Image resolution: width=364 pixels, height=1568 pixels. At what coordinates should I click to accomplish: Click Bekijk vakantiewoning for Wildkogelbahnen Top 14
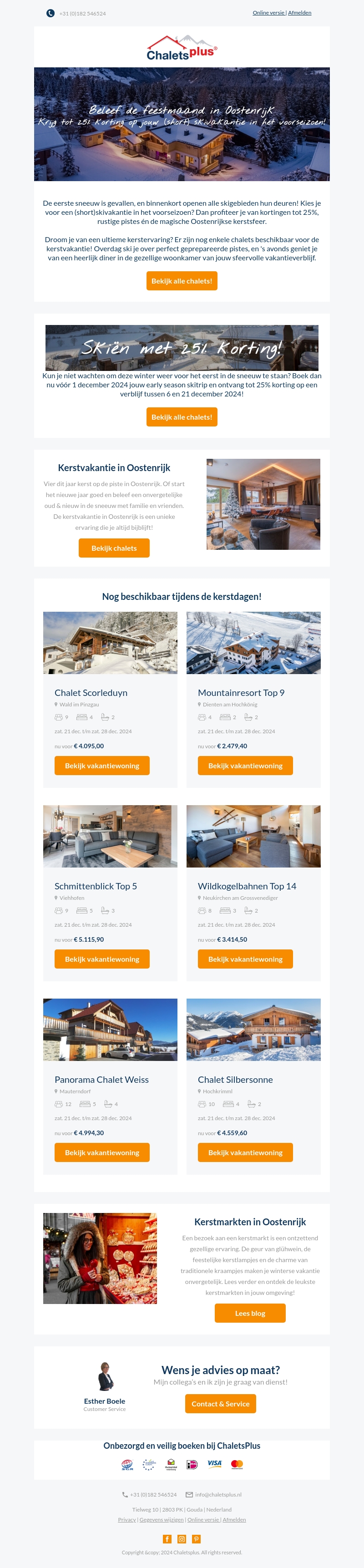pos(245,959)
